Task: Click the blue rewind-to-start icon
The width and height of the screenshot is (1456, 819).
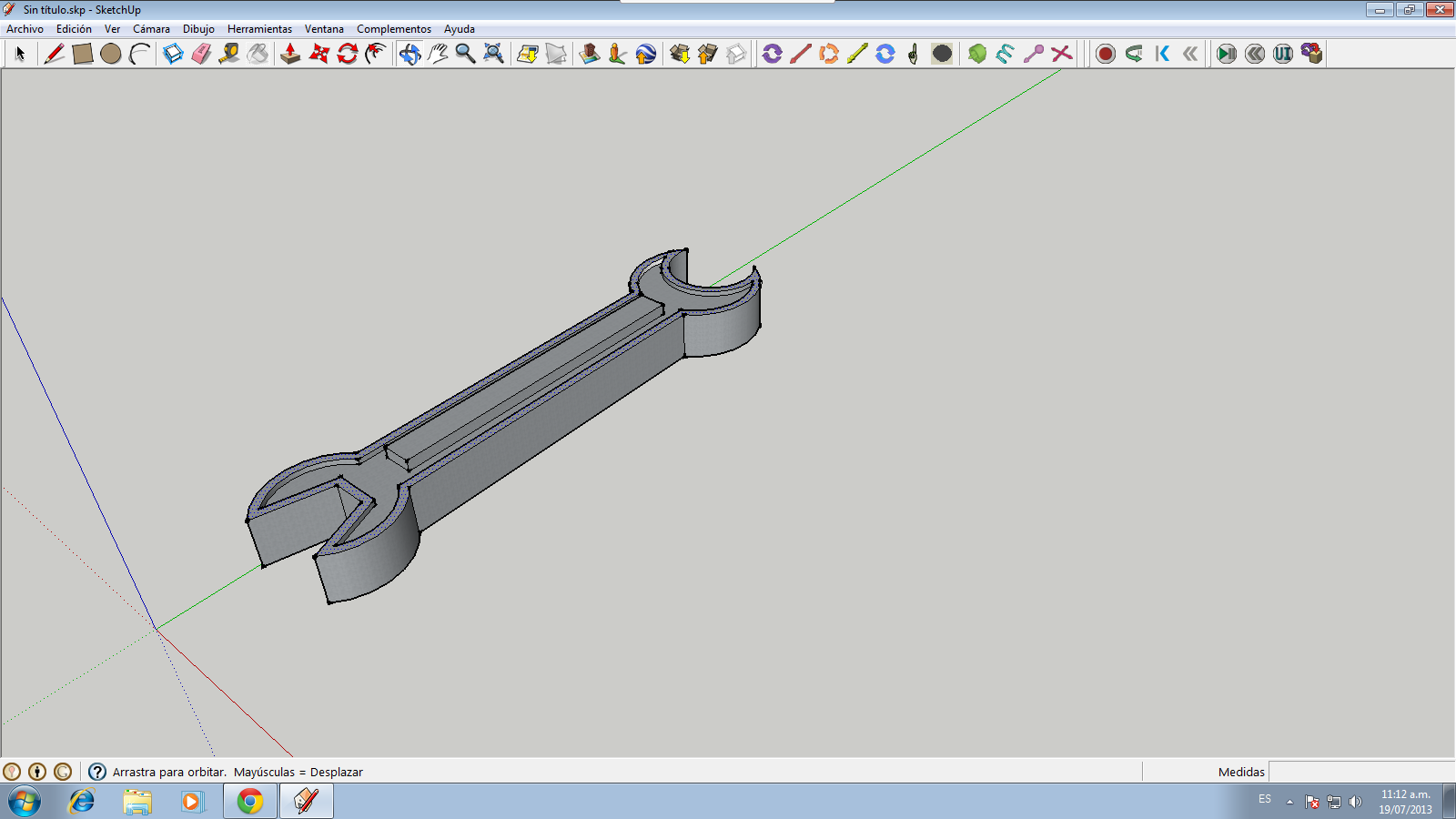Action: coord(1162,54)
